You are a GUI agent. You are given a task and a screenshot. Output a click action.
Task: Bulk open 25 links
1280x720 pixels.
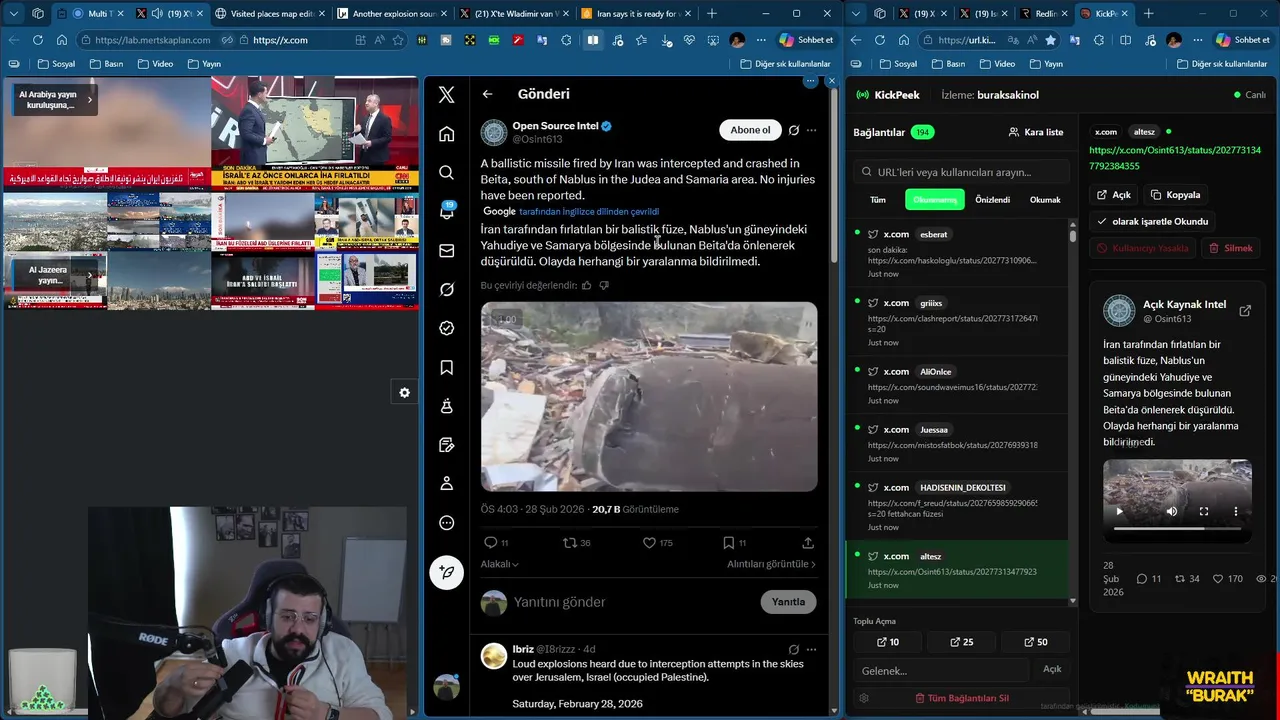point(961,642)
